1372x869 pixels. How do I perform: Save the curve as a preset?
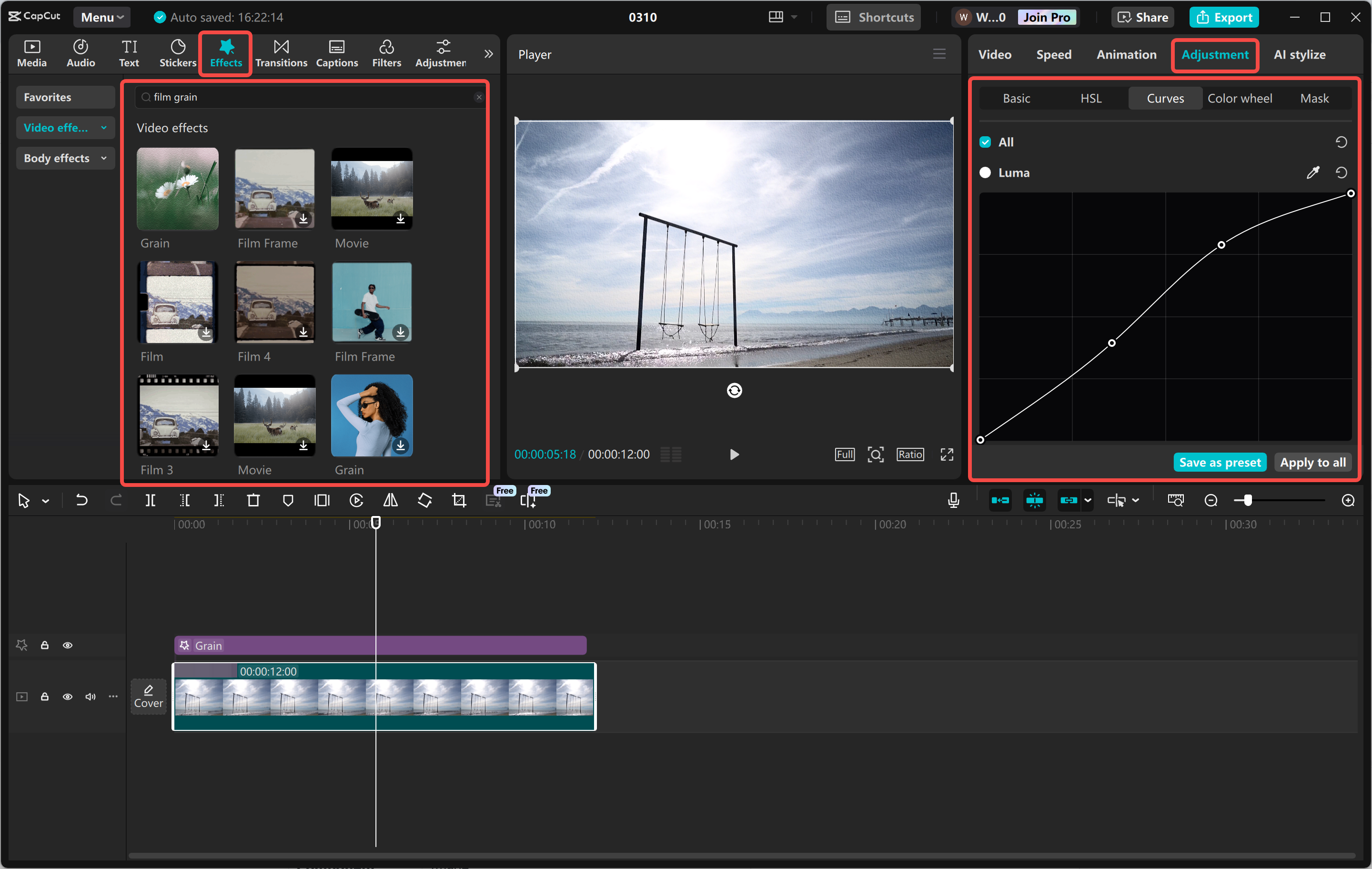click(1219, 462)
